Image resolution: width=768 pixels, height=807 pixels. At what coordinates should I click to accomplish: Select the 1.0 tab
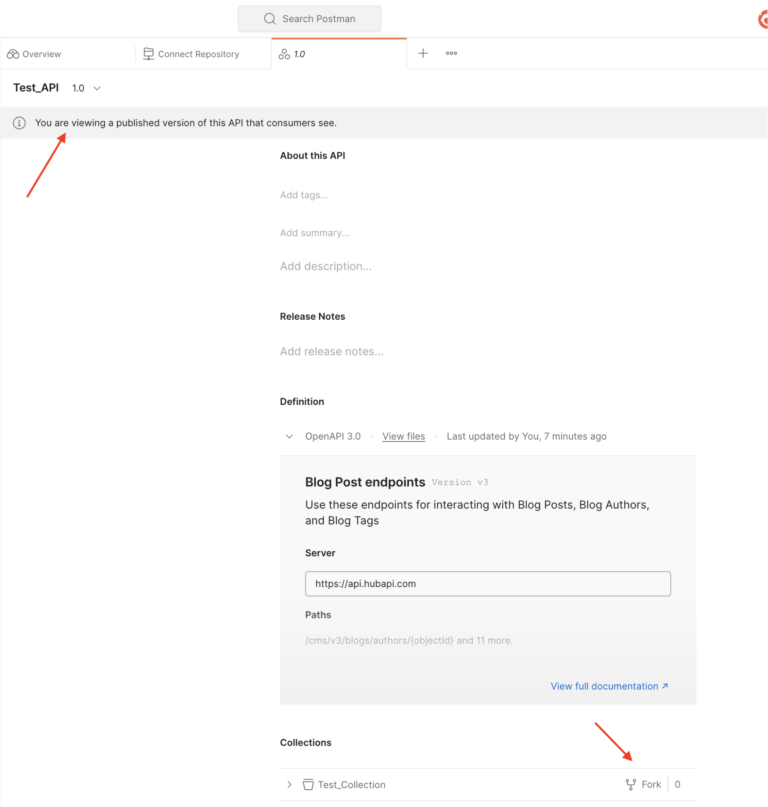tap(339, 54)
